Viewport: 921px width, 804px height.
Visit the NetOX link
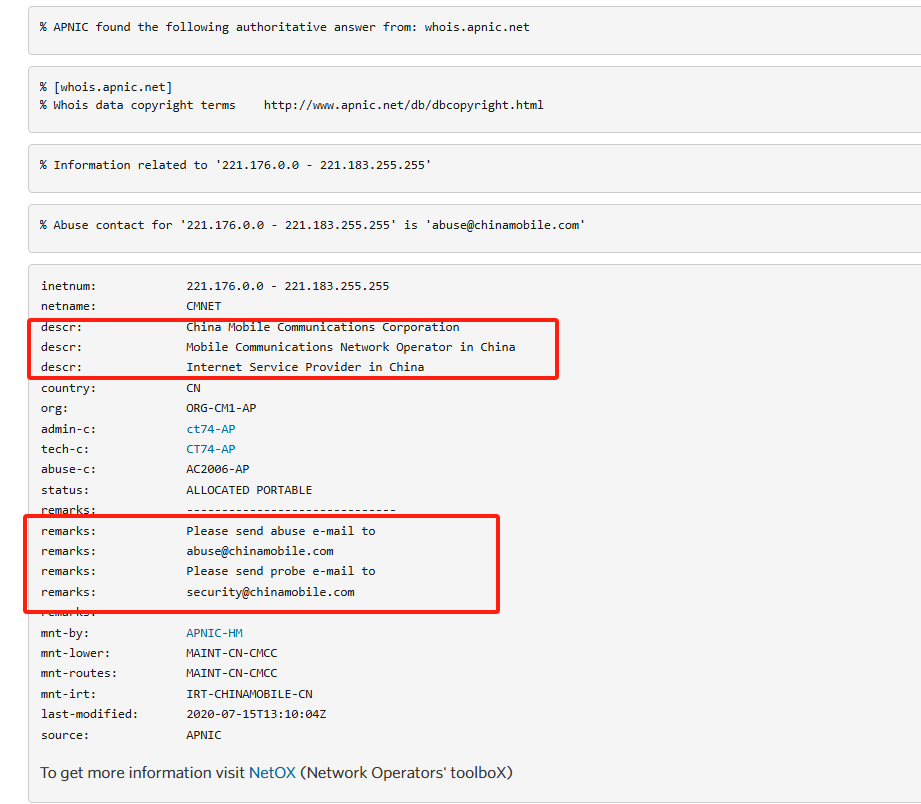tap(272, 772)
